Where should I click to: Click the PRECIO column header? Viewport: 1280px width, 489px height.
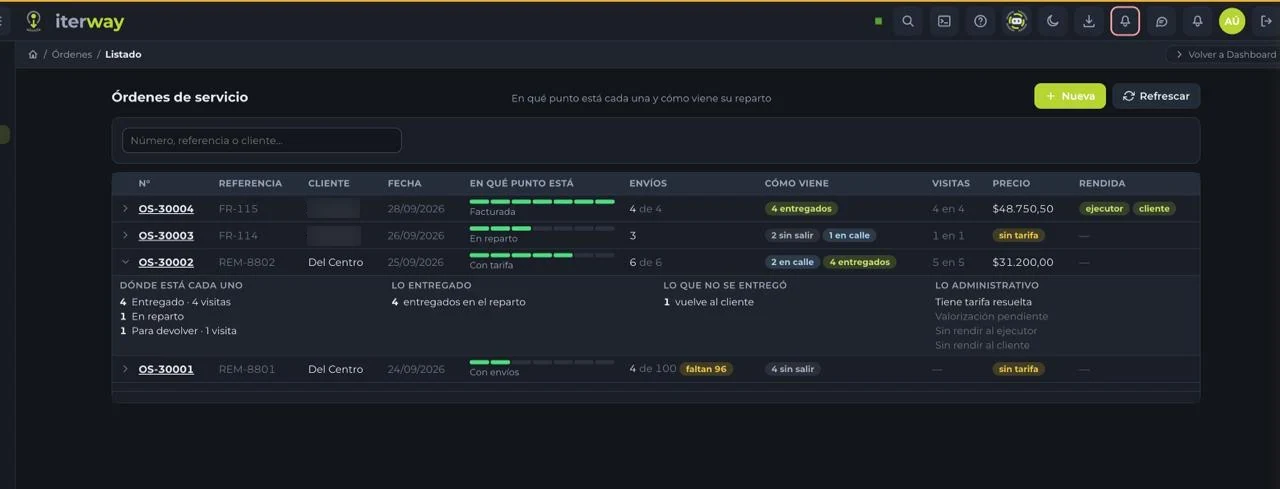point(1011,184)
